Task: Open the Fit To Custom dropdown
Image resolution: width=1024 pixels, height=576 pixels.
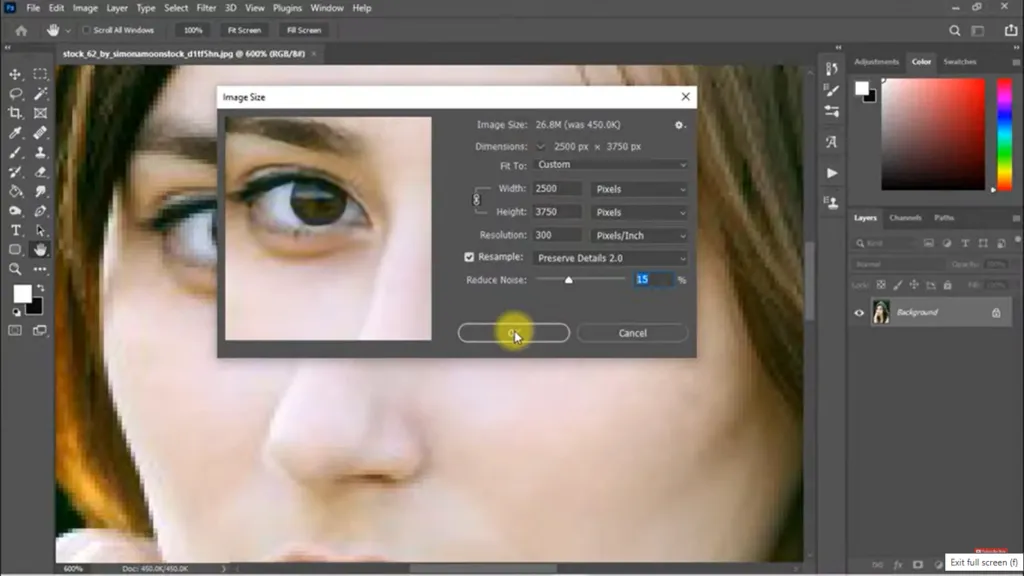Action: [x=611, y=165]
